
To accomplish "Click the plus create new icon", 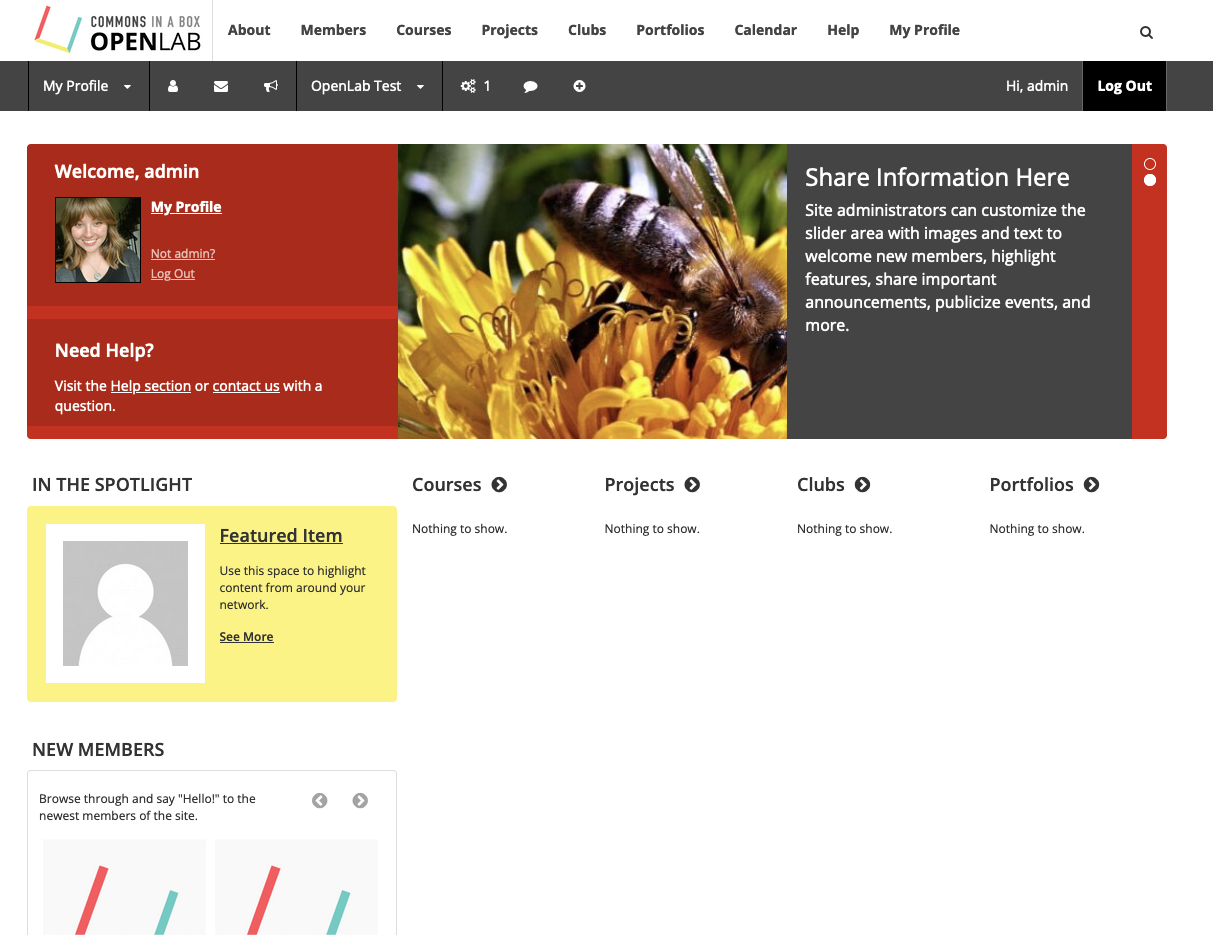I will click(x=579, y=86).
